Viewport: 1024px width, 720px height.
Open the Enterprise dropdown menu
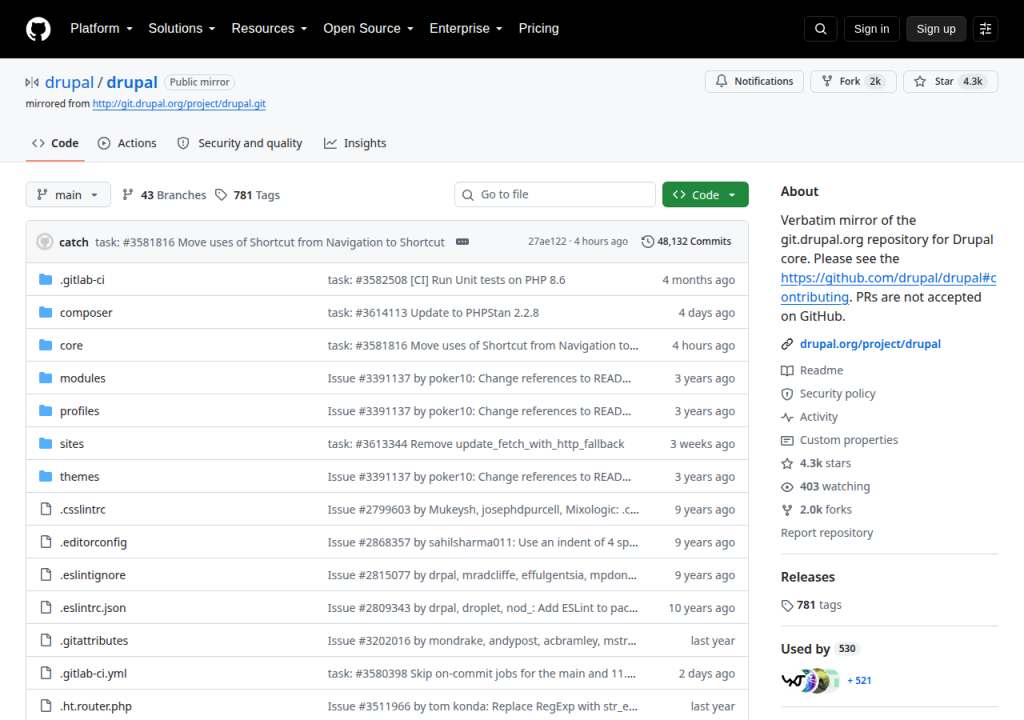tap(466, 29)
